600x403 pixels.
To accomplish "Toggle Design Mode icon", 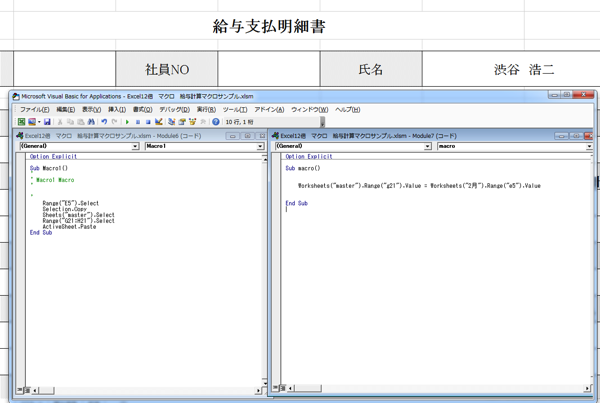I will click(x=158, y=122).
